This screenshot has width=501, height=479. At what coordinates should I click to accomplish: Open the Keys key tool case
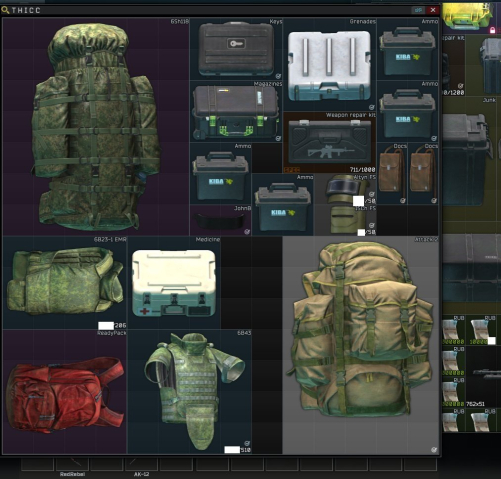(x=236, y=49)
